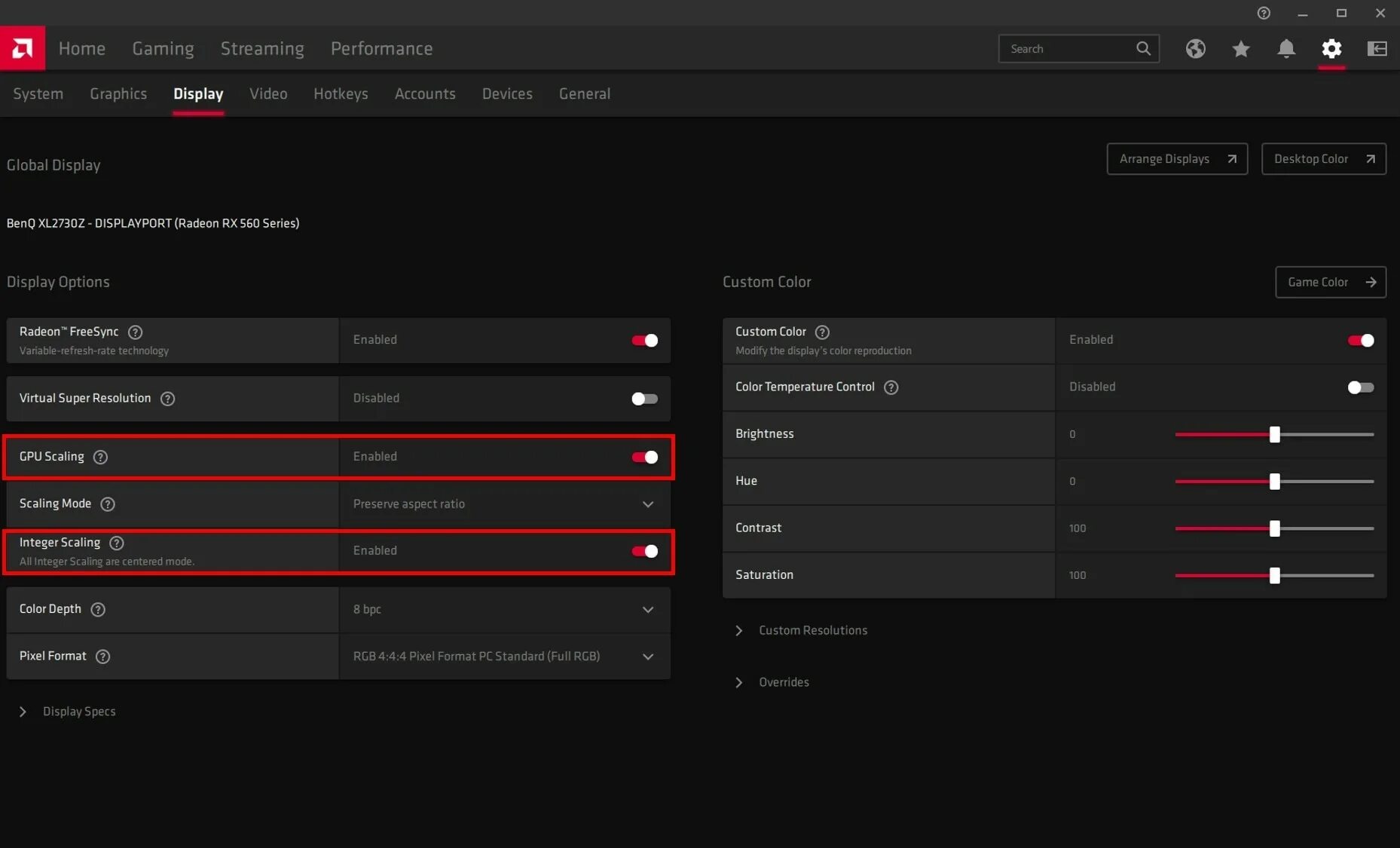The height and width of the screenshot is (848, 1400).
Task: Show Virtual Super Resolution help icon
Action: (168, 399)
